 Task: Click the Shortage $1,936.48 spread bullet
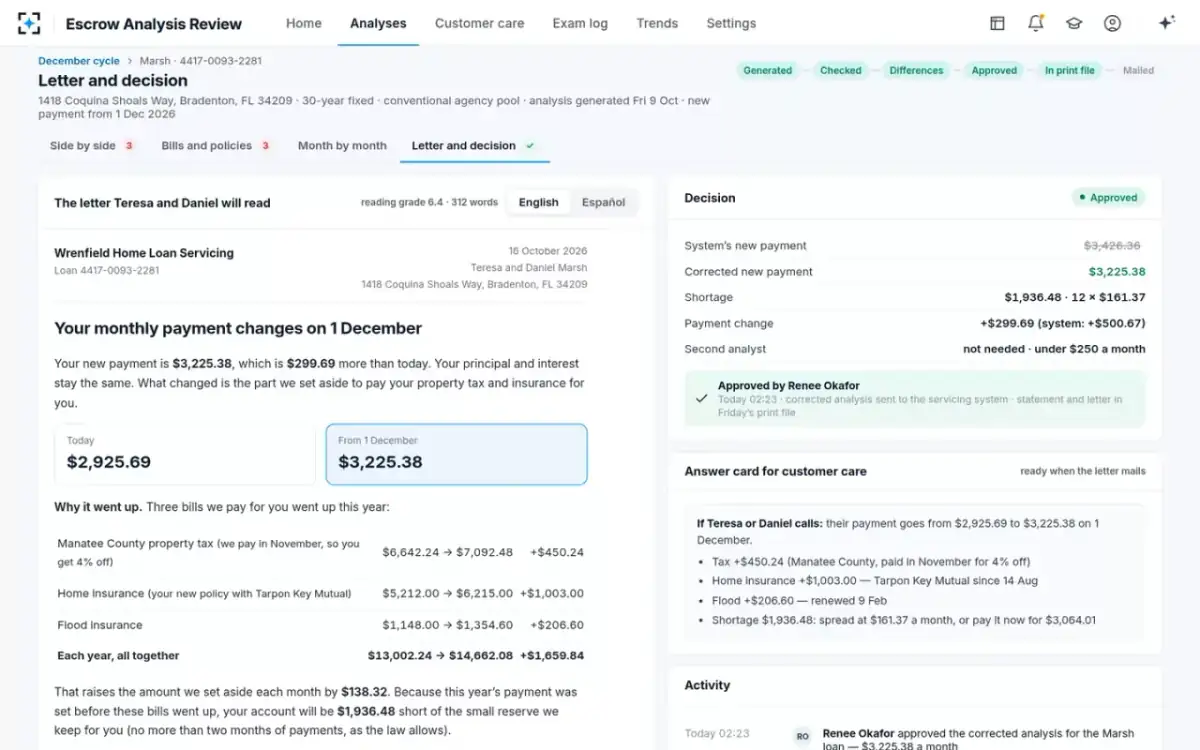(x=903, y=620)
